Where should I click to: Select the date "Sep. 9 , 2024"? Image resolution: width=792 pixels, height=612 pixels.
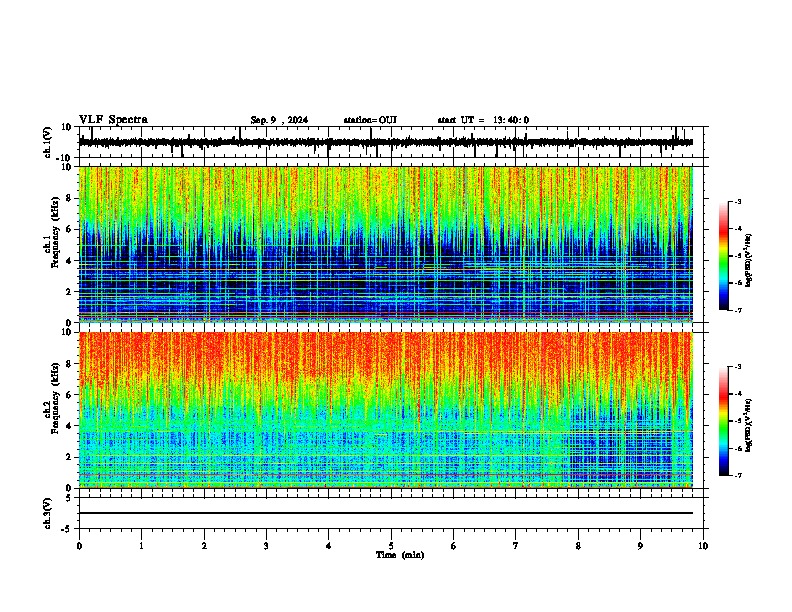tap(279, 120)
